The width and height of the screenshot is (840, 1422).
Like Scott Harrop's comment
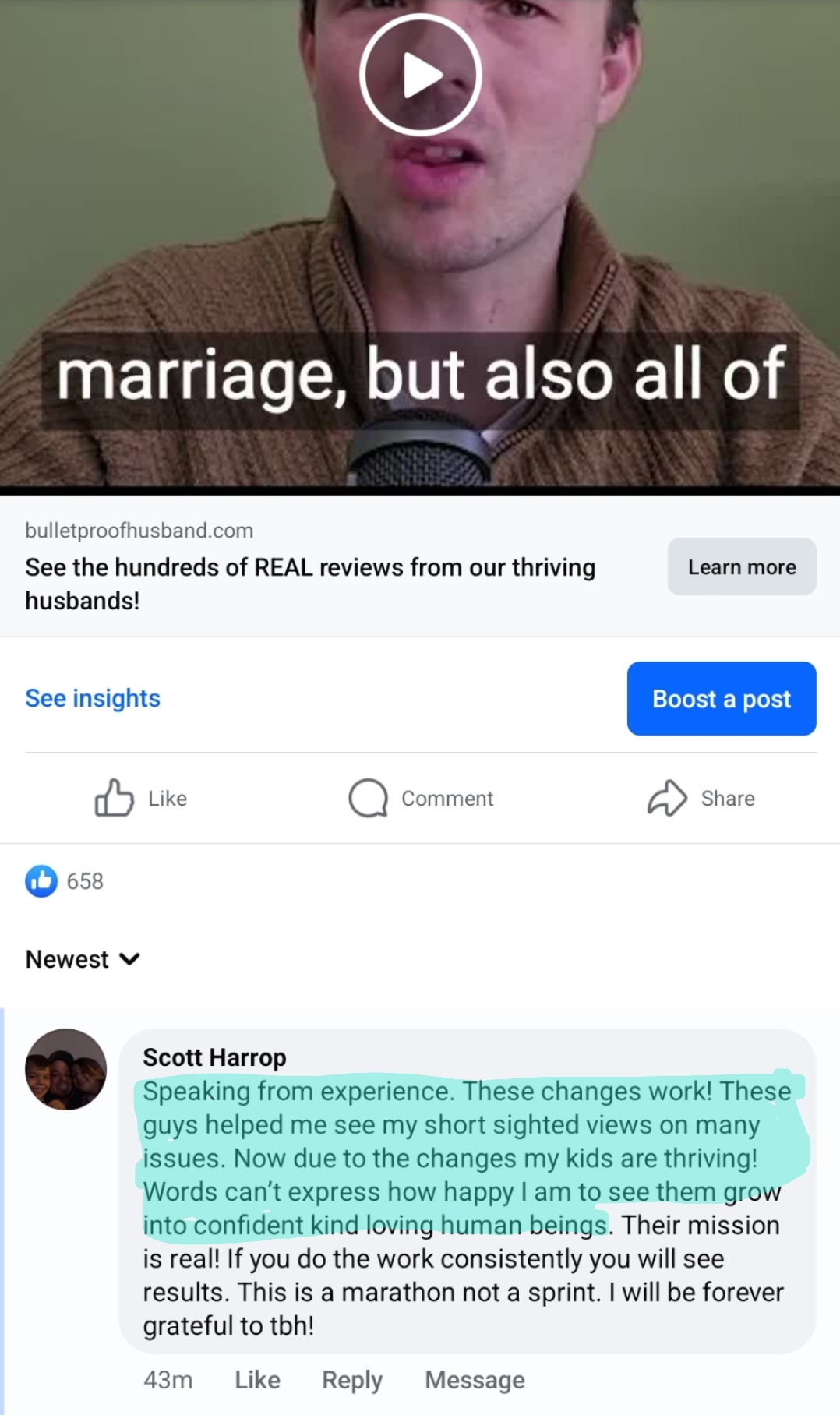pos(257,1380)
